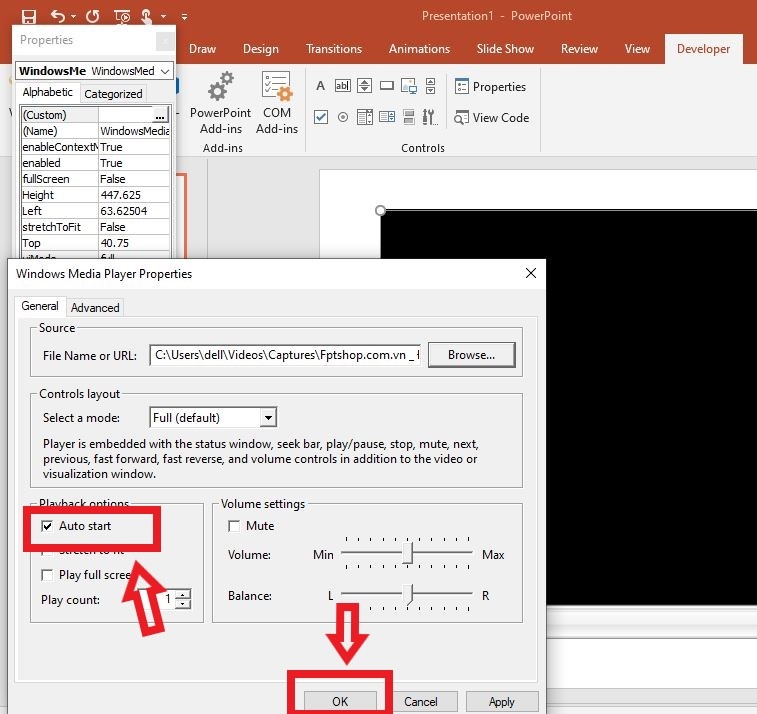
Task: Click the Volume slider handle
Action: click(408, 552)
